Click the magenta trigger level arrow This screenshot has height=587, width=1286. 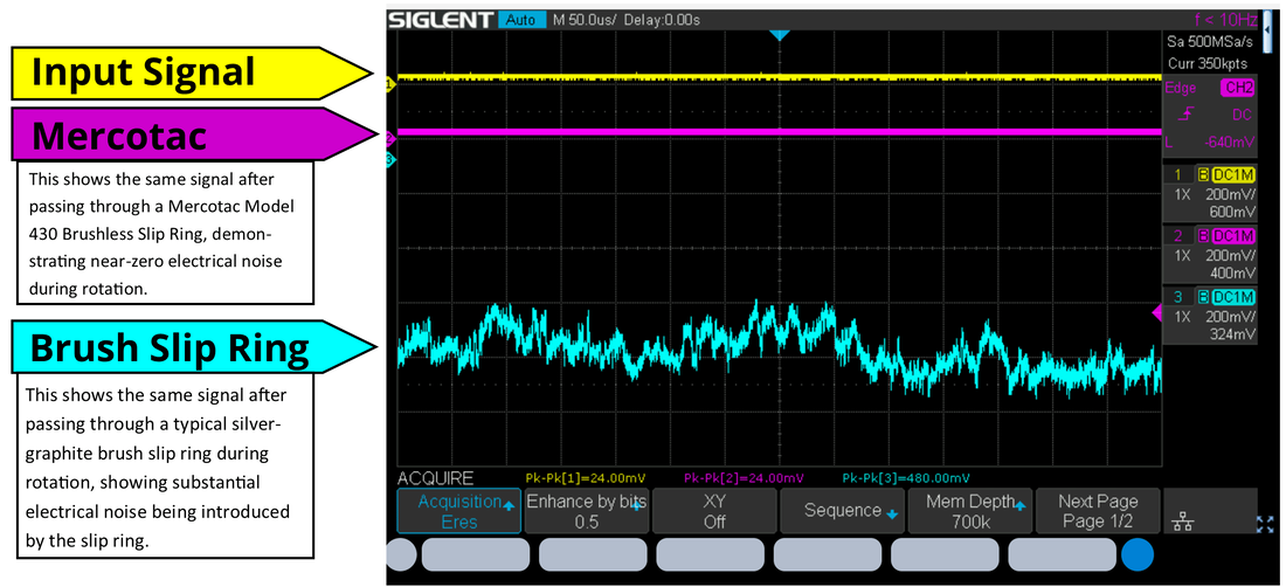pyautogui.click(x=1158, y=314)
